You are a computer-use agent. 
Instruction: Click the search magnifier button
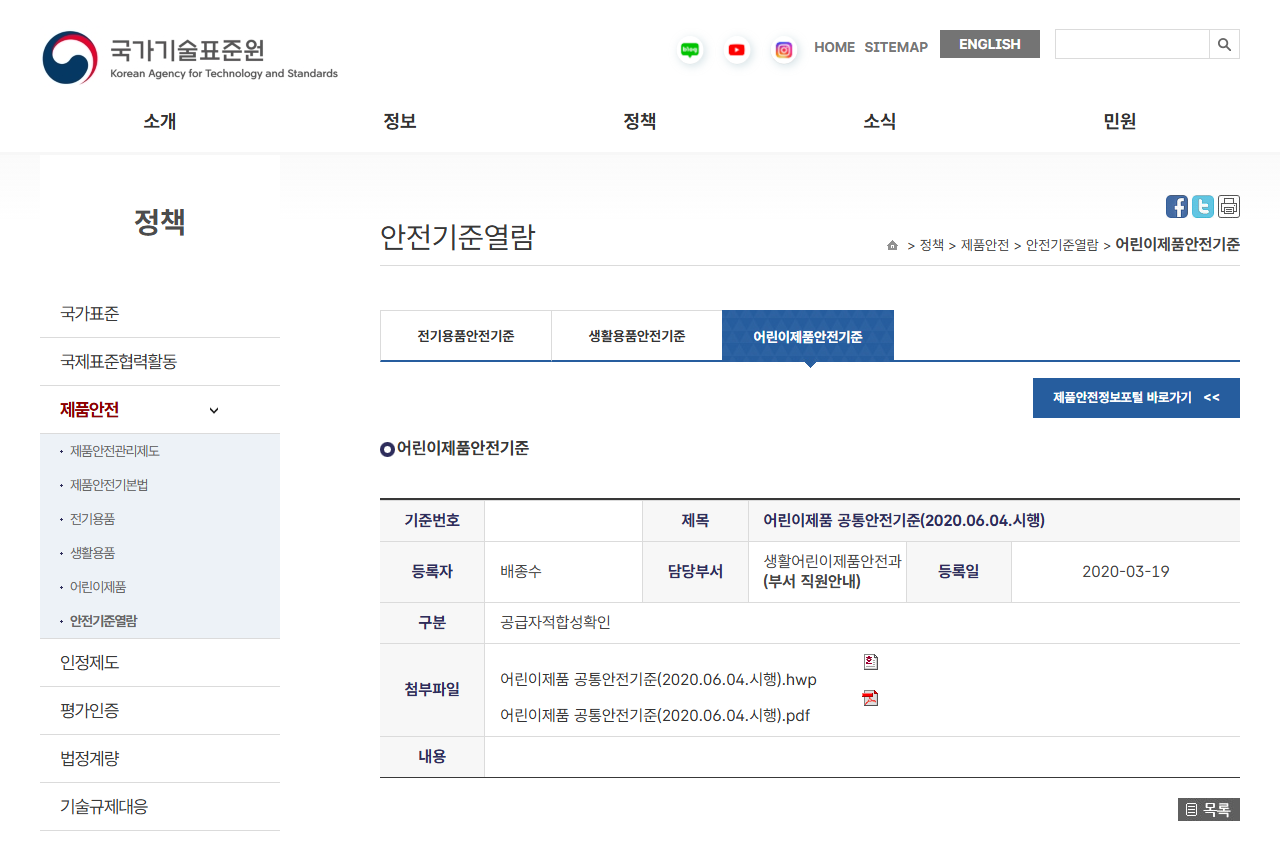[x=1225, y=44]
